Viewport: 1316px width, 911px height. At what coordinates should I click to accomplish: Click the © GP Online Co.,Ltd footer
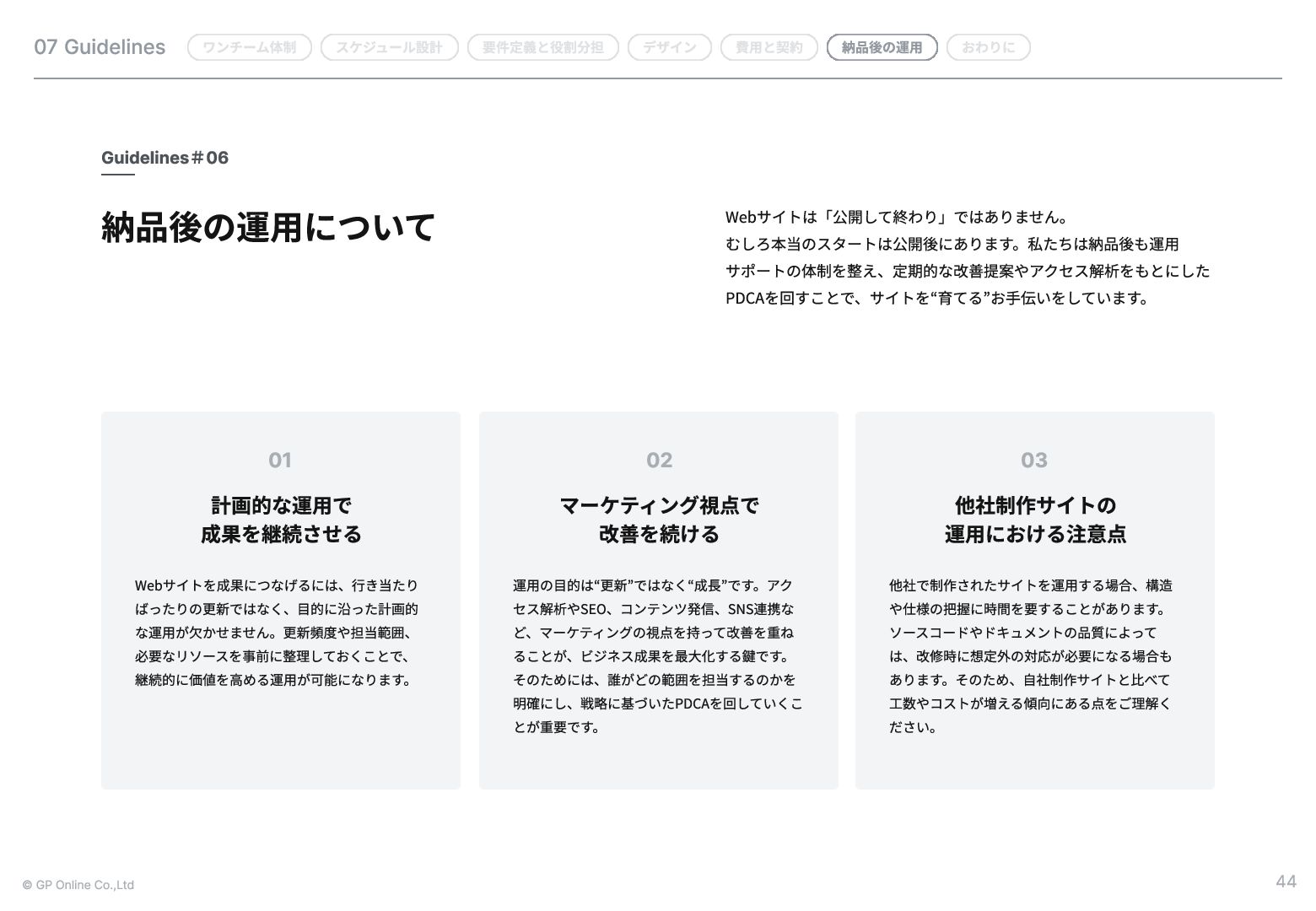78,885
